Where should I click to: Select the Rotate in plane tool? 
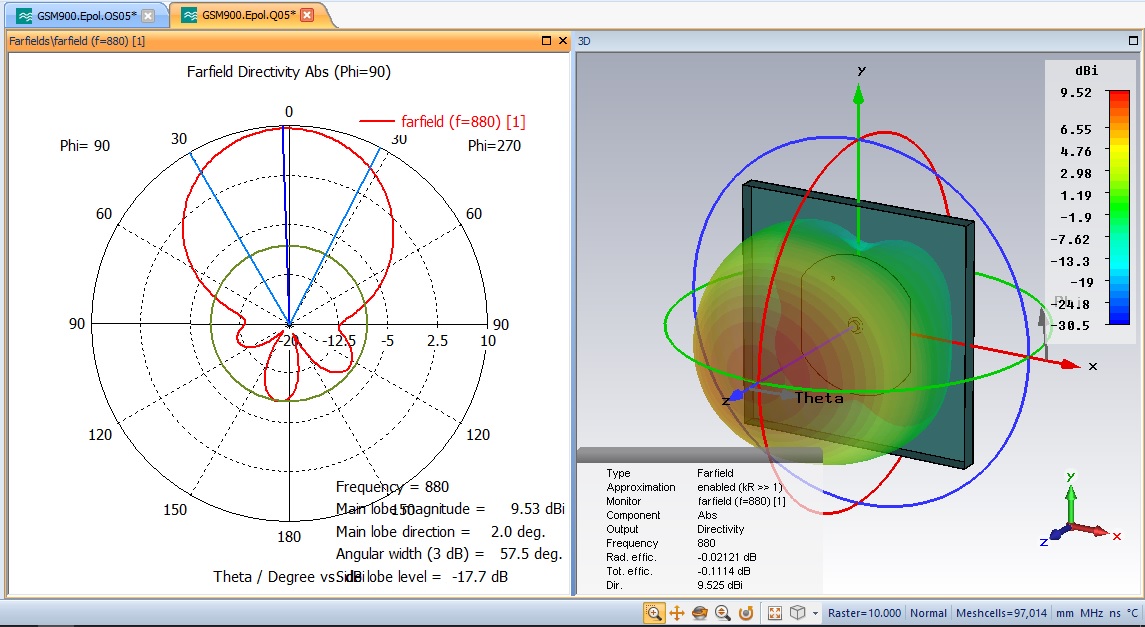[745, 613]
